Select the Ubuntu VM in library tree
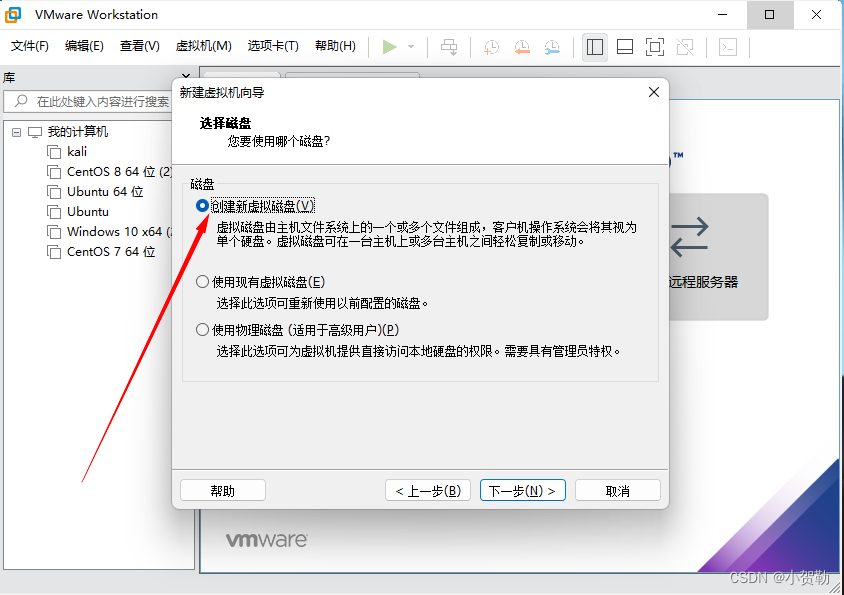844x595 pixels. tap(88, 212)
